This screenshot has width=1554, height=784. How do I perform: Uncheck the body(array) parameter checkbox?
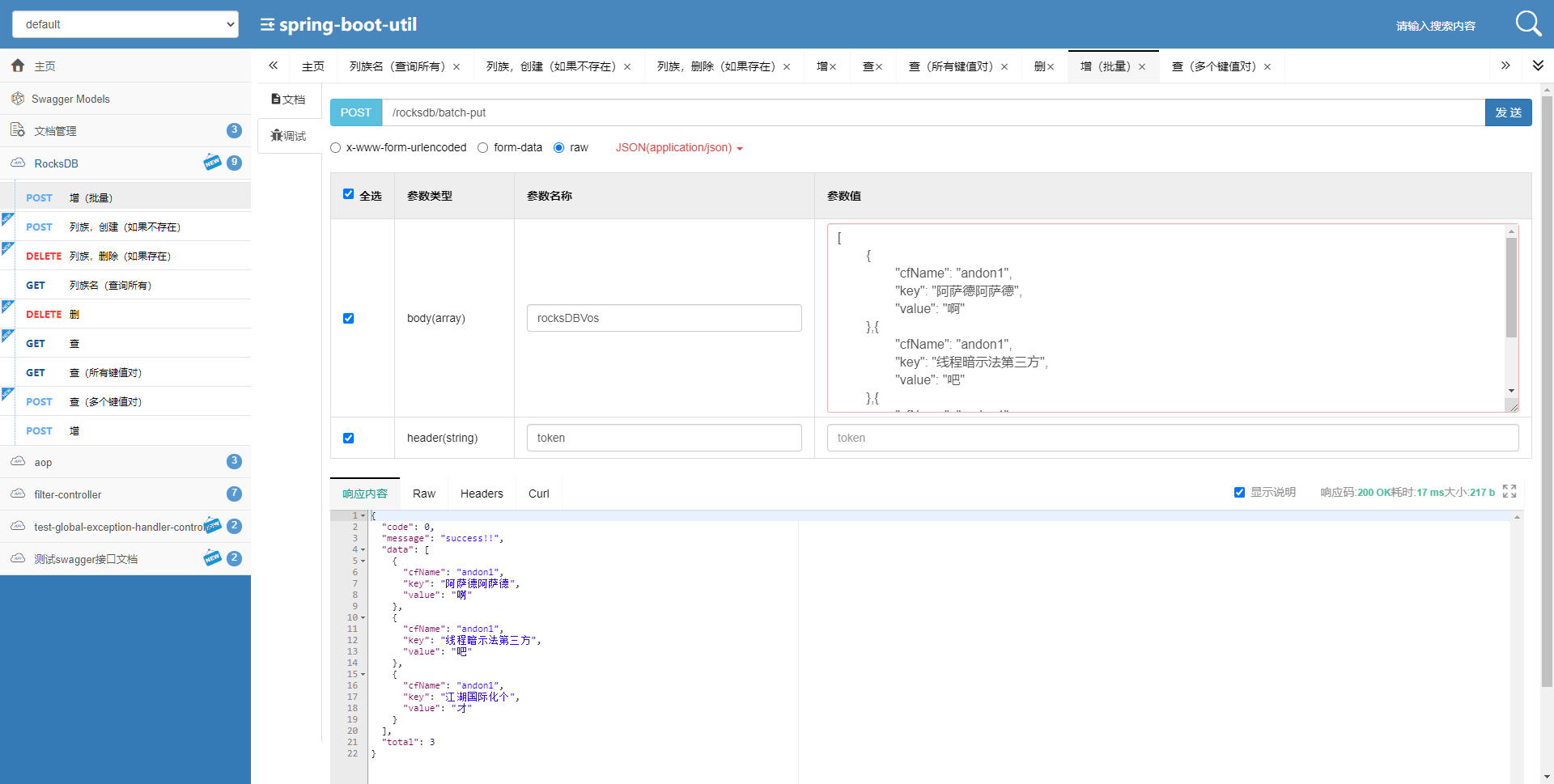coord(348,318)
